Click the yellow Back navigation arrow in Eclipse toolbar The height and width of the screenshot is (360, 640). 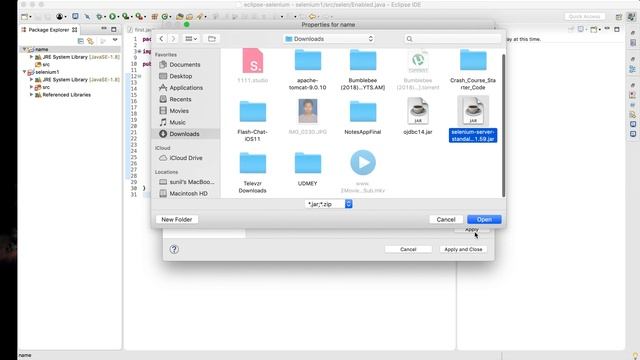(312, 17)
